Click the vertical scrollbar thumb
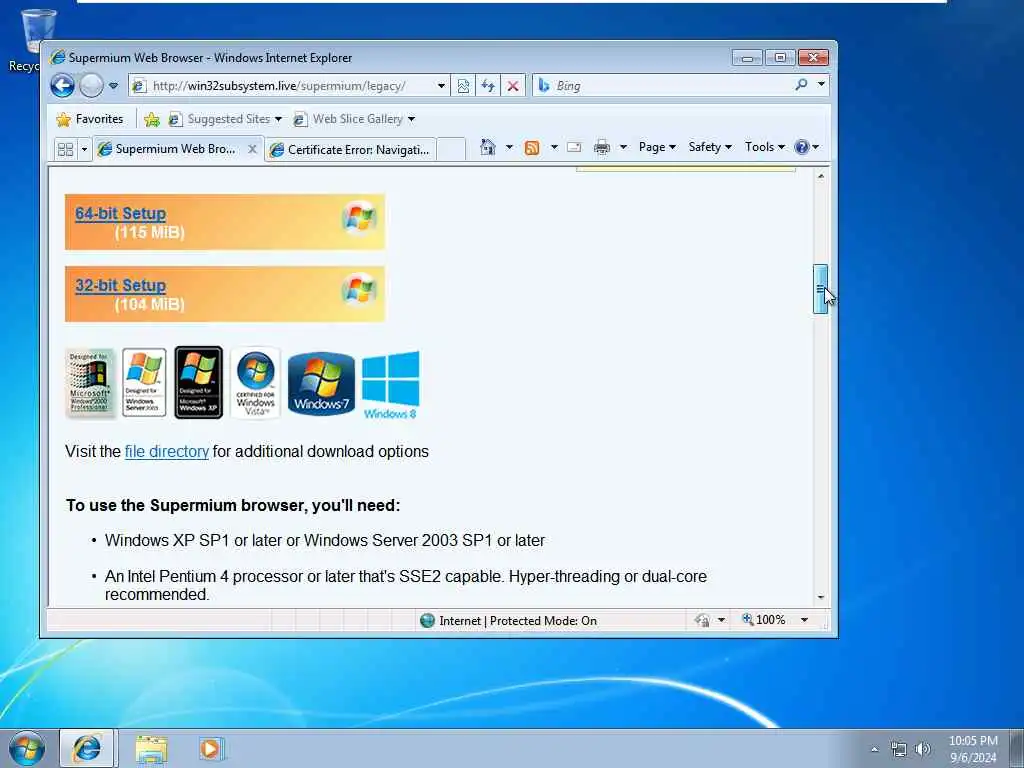This screenshot has height=768, width=1024. tap(820, 289)
